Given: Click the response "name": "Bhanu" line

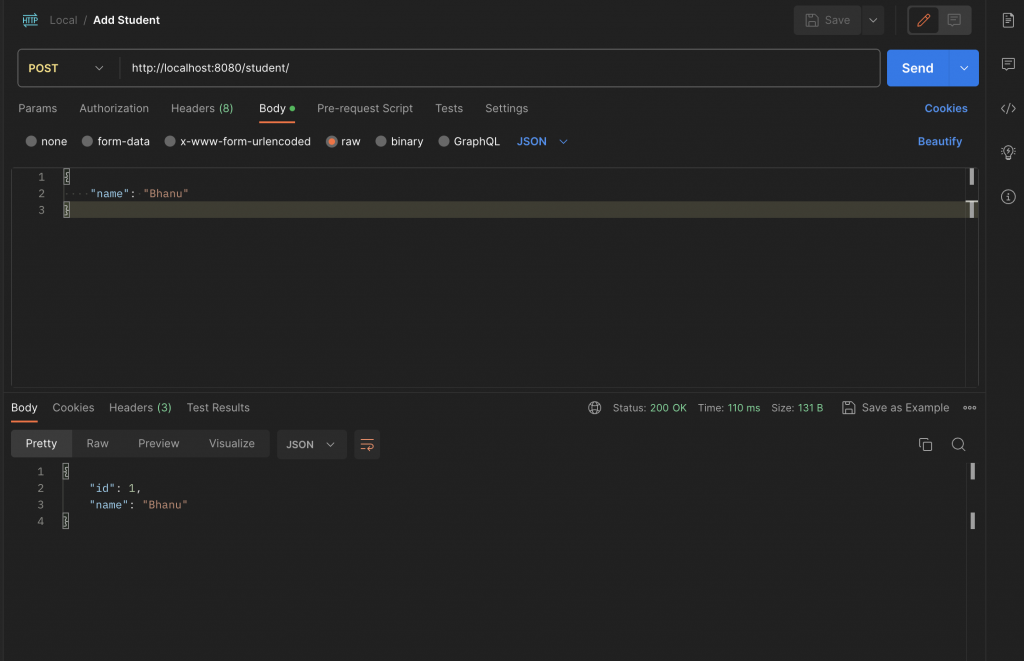Looking at the screenshot, I should pyautogui.click(x=138, y=505).
